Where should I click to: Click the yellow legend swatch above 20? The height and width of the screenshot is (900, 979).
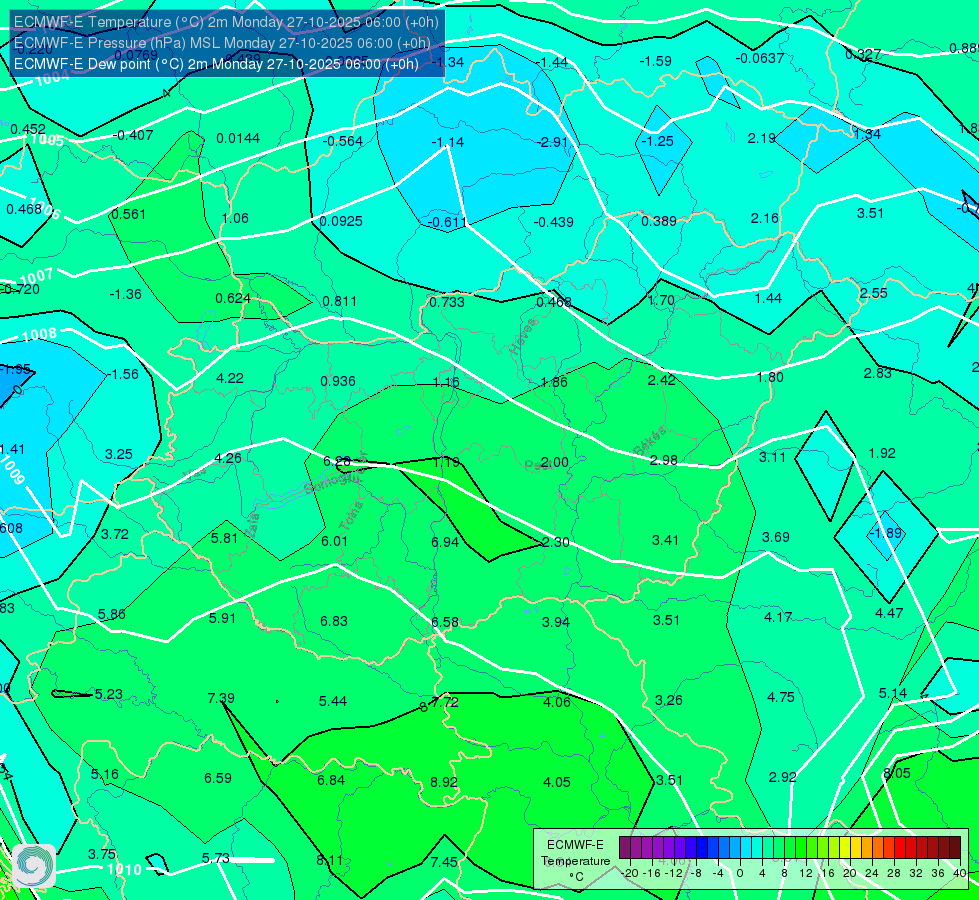coord(845,848)
